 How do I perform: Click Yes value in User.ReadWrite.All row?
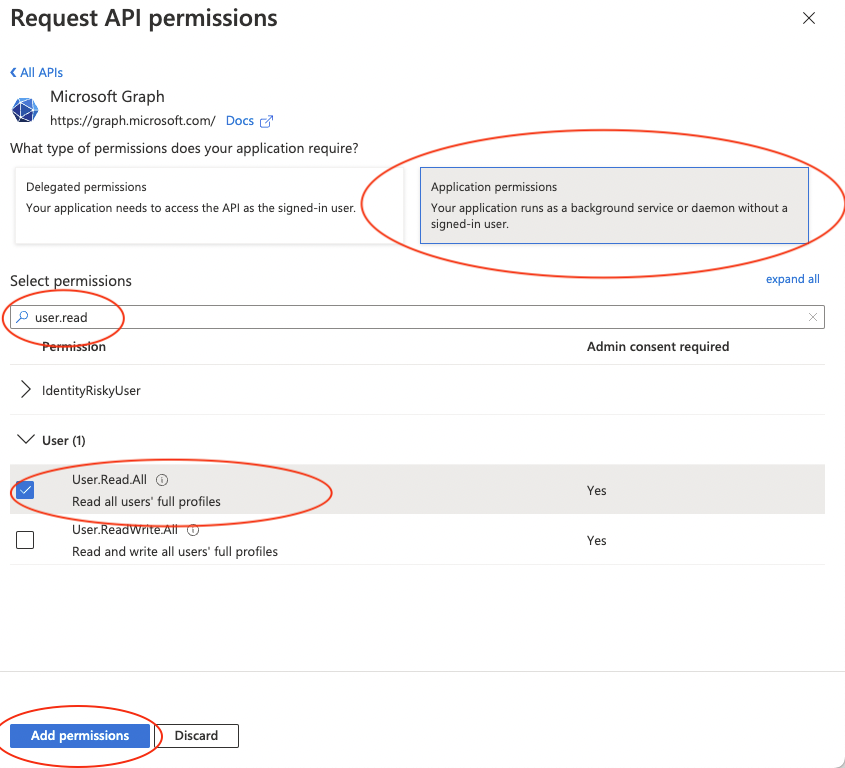pos(596,541)
